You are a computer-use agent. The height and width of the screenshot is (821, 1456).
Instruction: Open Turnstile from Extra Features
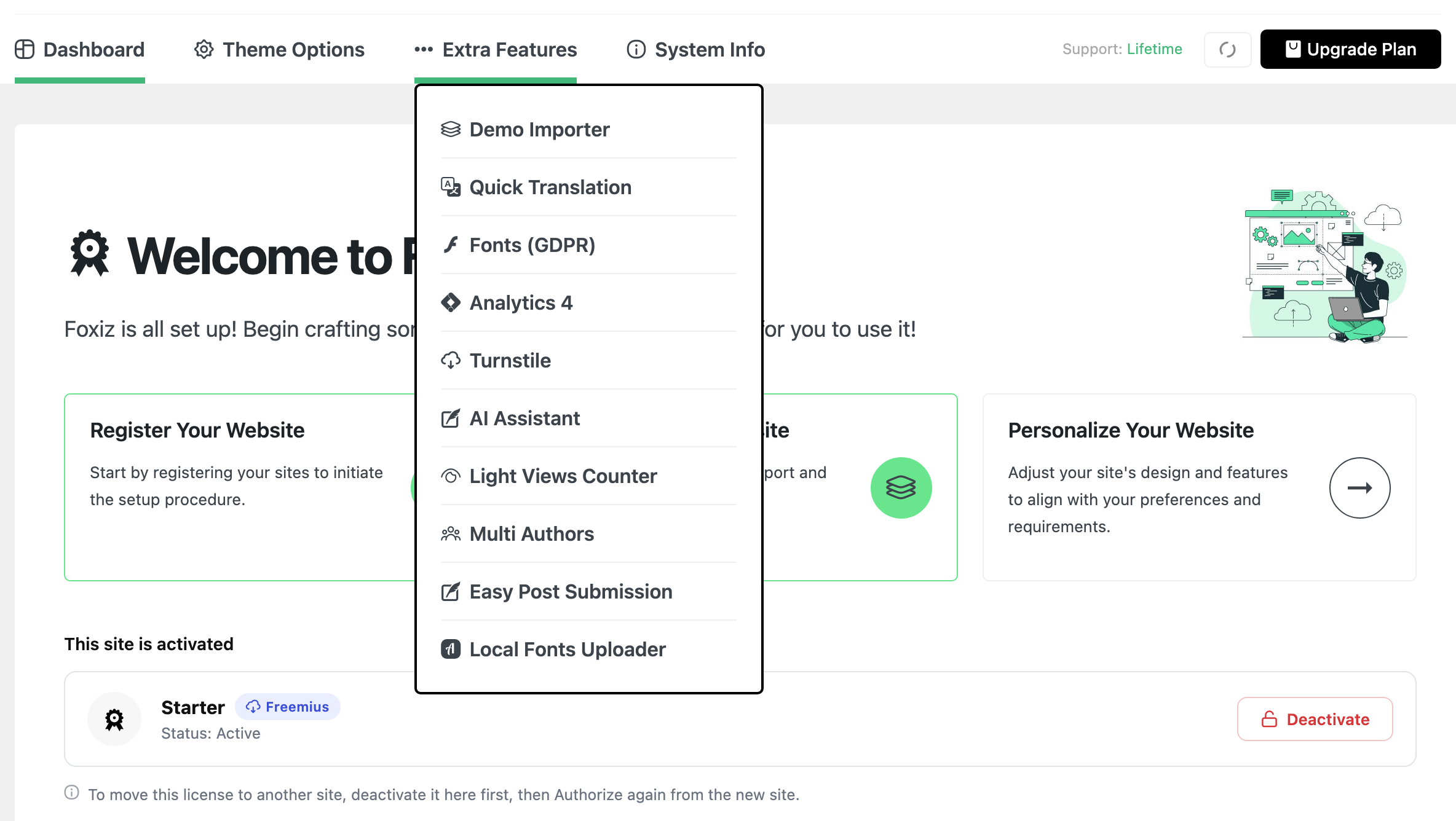(x=588, y=361)
